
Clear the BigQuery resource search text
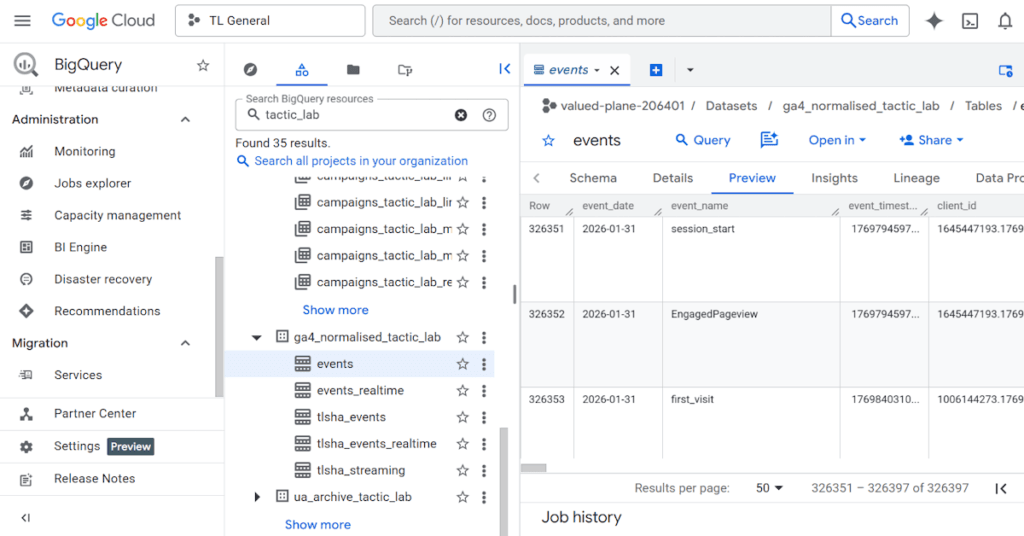click(461, 115)
